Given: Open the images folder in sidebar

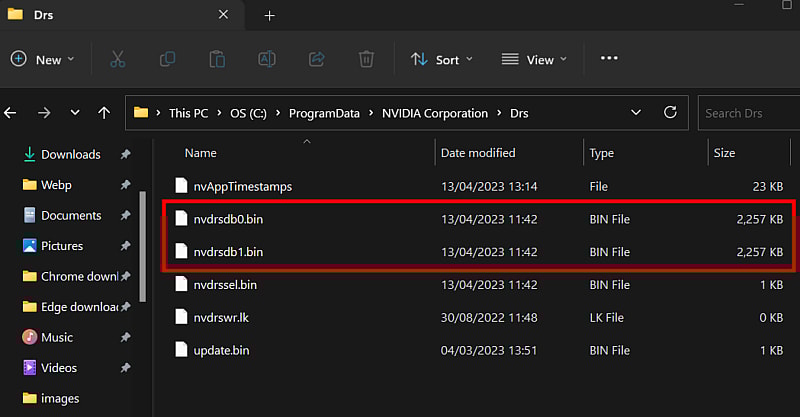Looking at the screenshot, I should coord(60,399).
